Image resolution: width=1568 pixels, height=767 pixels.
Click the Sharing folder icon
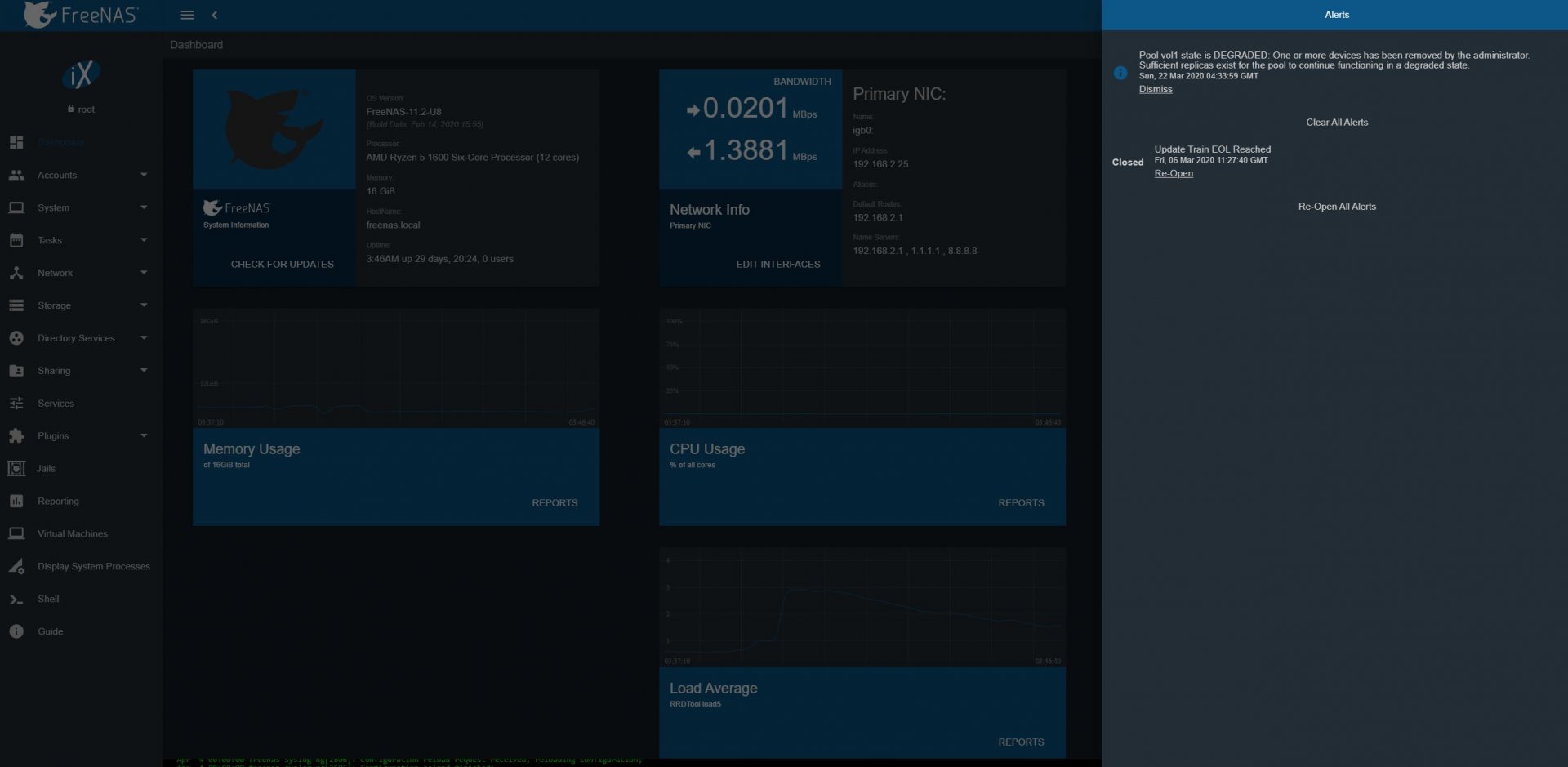(x=16, y=371)
